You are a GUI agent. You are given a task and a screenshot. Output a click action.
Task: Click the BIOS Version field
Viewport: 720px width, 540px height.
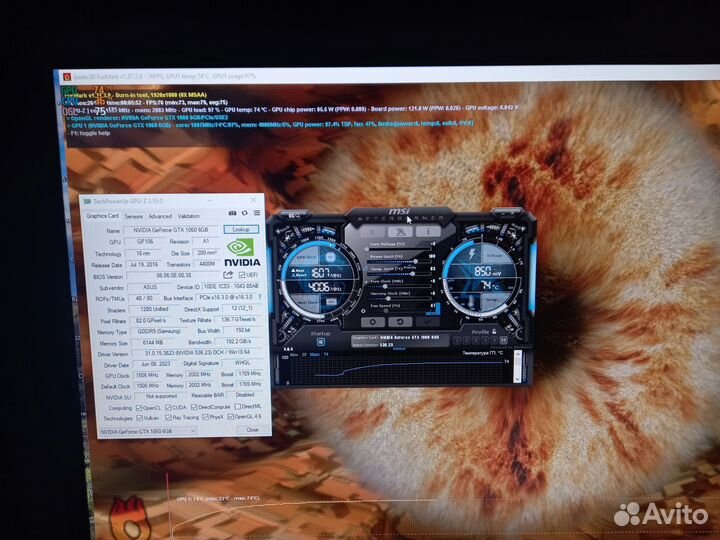click(x=174, y=276)
